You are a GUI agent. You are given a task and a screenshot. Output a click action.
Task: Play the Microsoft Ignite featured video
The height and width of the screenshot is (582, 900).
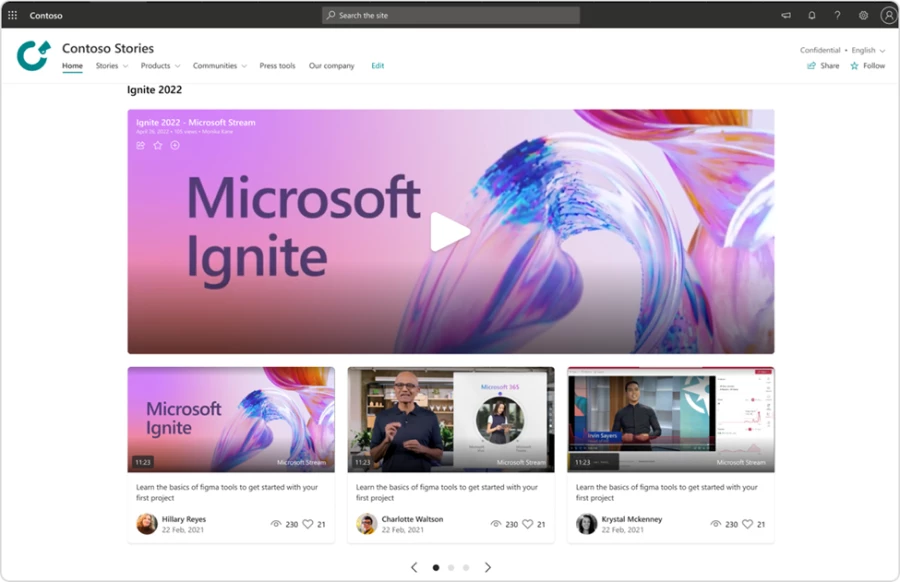(450, 232)
